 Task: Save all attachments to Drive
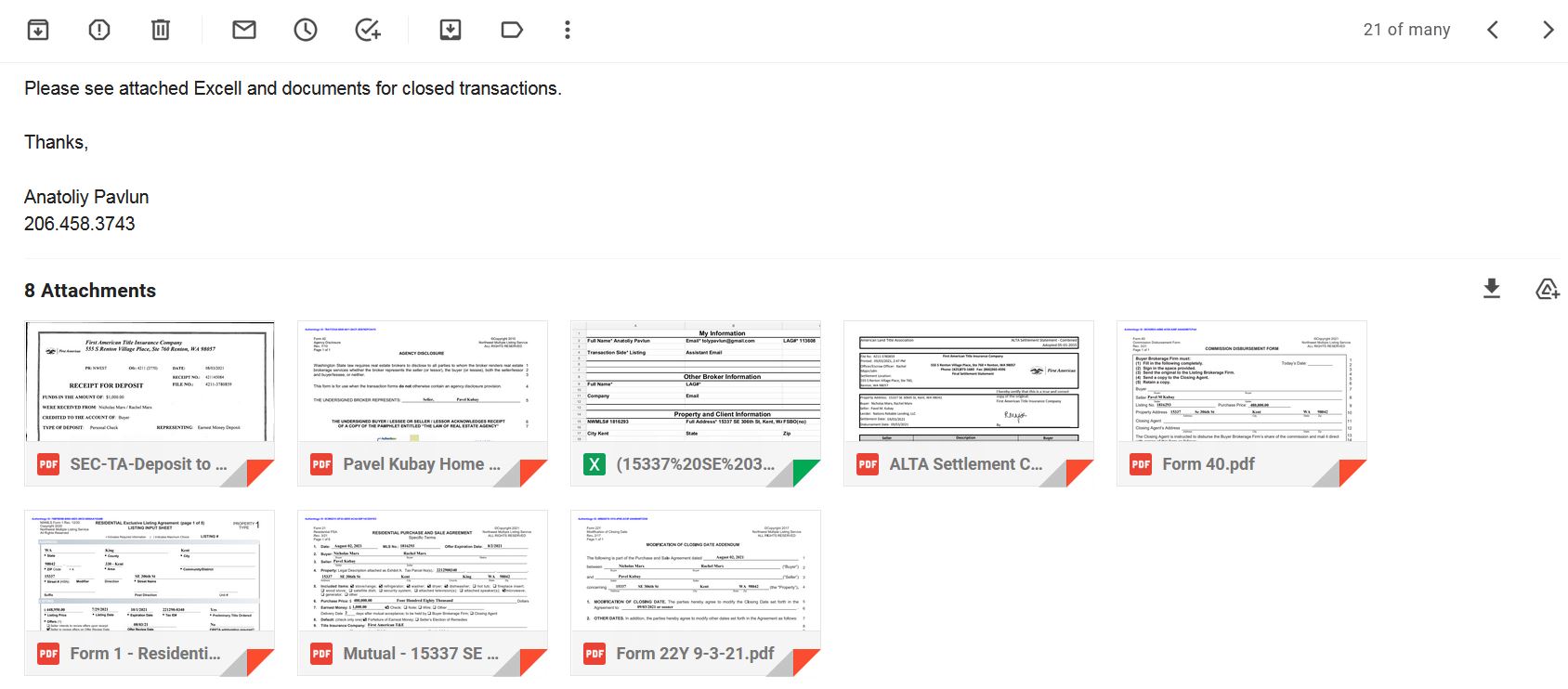click(x=1547, y=289)
